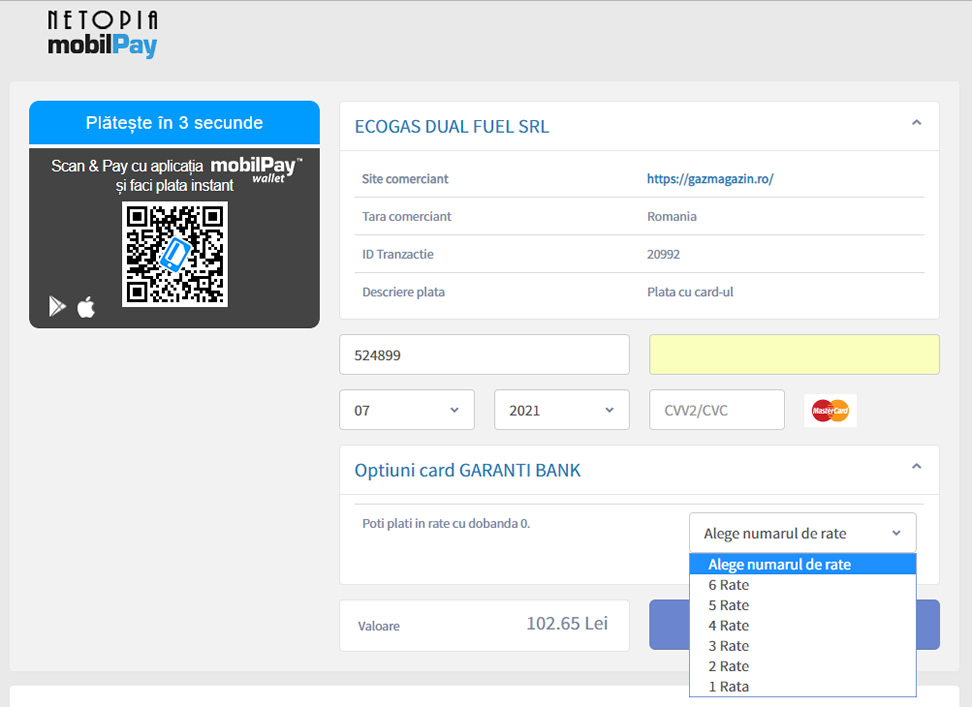Click the Plătește în 3 secunde banner
Image resolution: width=972 pixels, height=707 pixels.
point(174,123)
